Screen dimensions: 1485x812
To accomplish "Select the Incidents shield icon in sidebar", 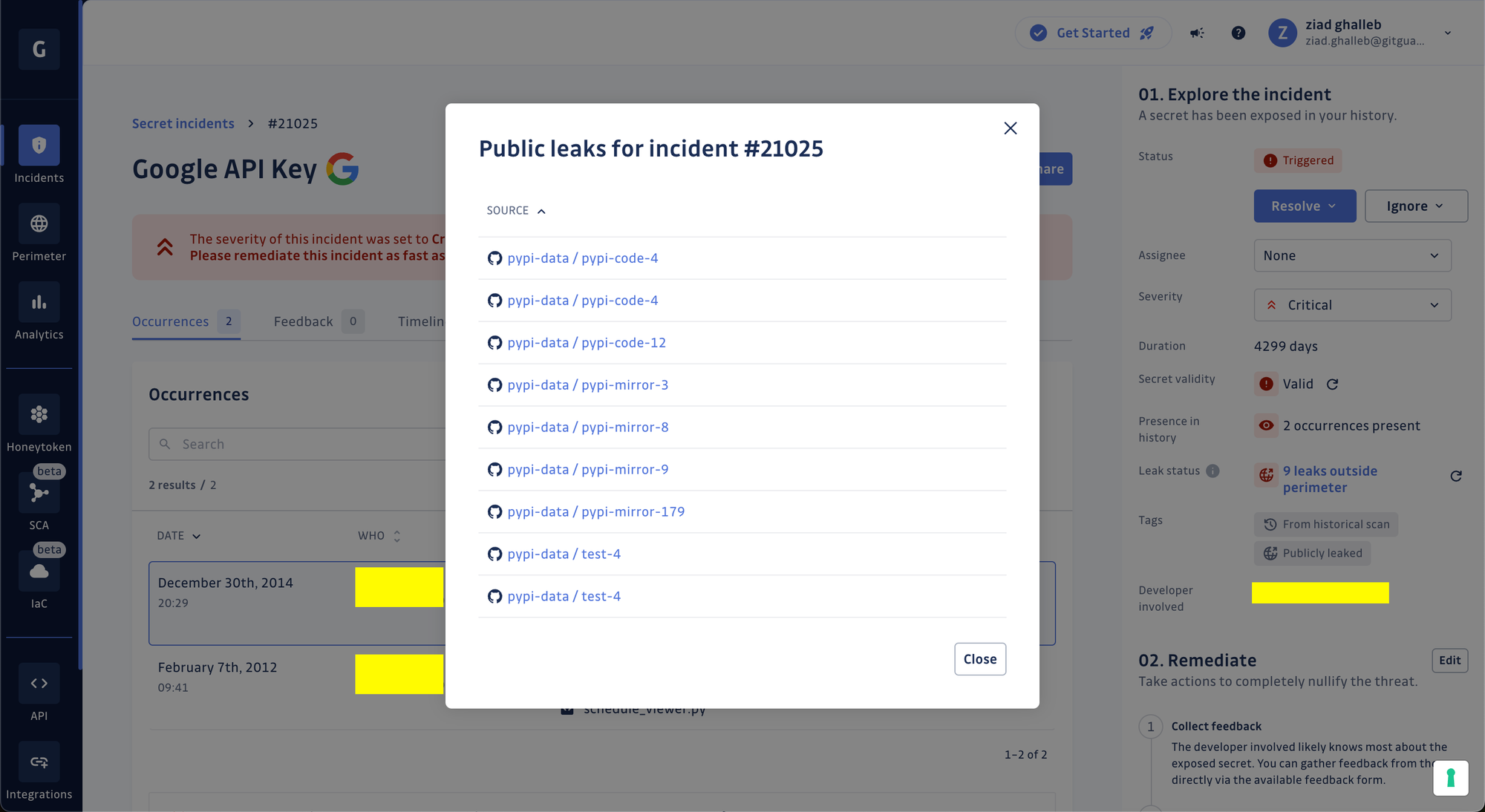I will (39, 145).
